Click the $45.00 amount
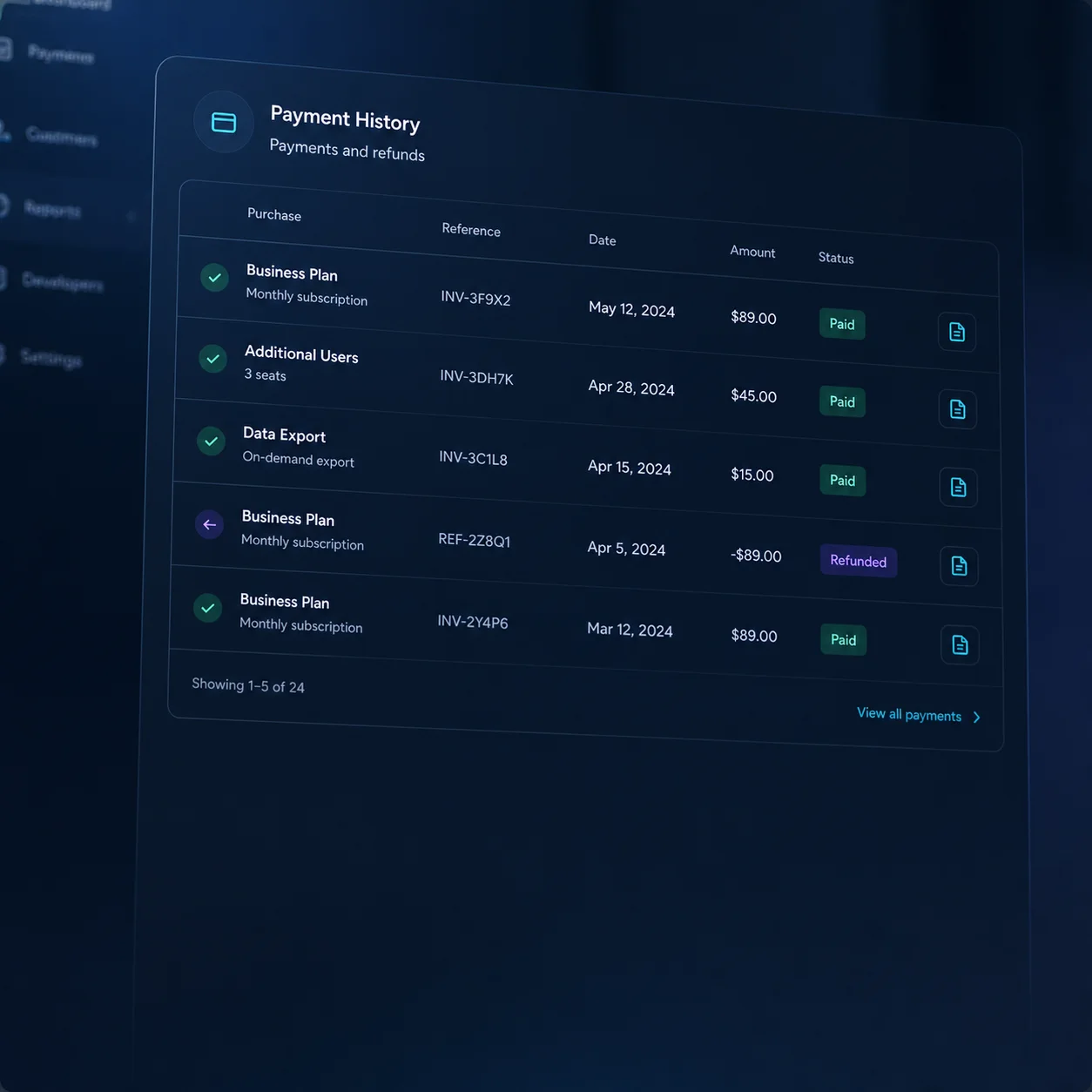Viewport: 1092px width, 1092px height. pos(753,395)
